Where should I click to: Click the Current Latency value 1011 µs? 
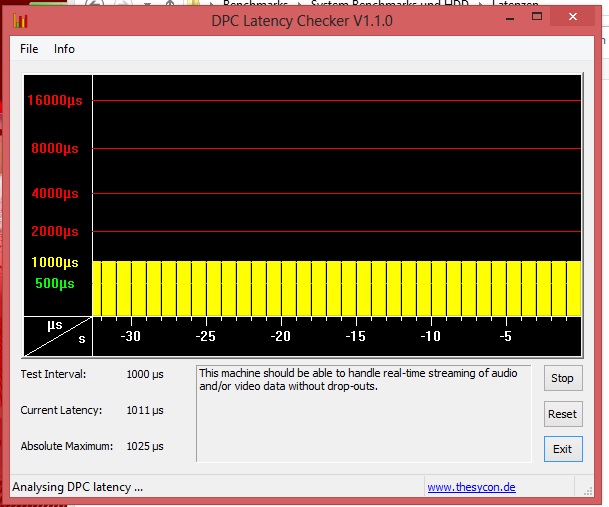145,410
